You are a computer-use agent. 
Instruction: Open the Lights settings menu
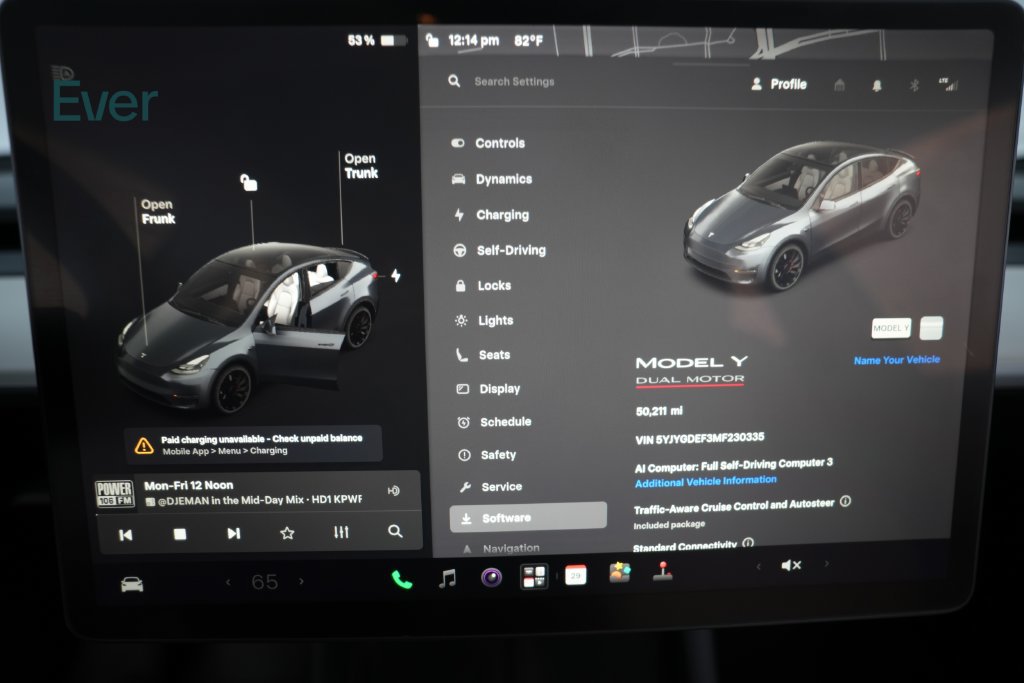coord(484,321)
